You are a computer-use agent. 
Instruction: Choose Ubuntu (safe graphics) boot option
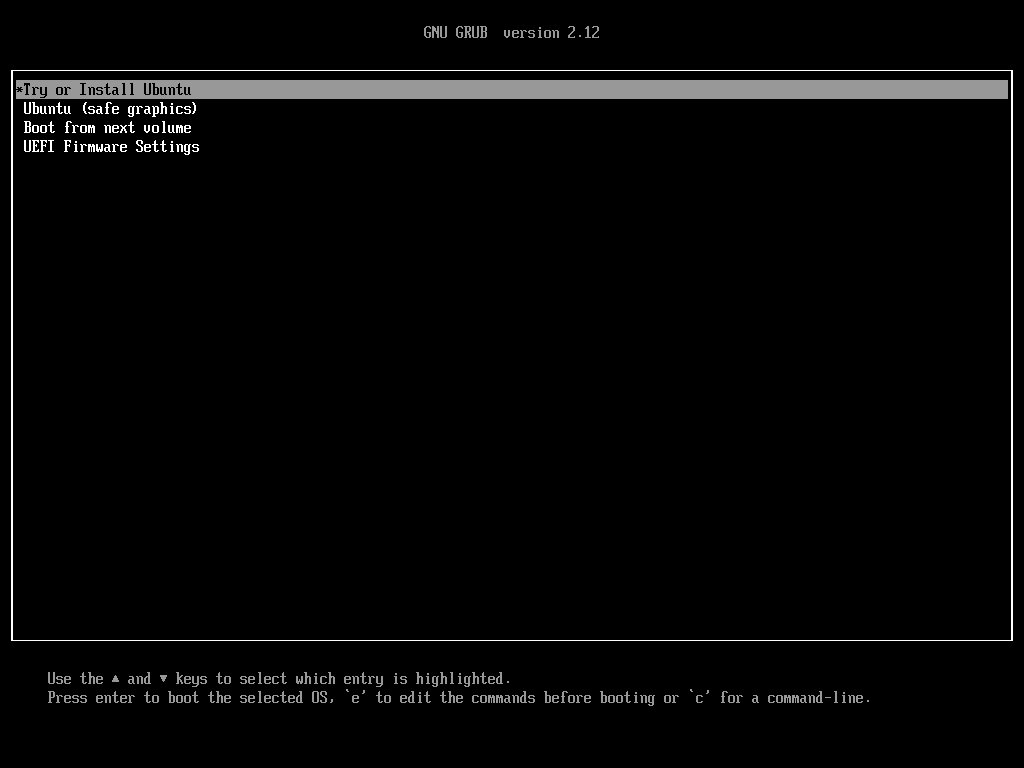(110, 109)
